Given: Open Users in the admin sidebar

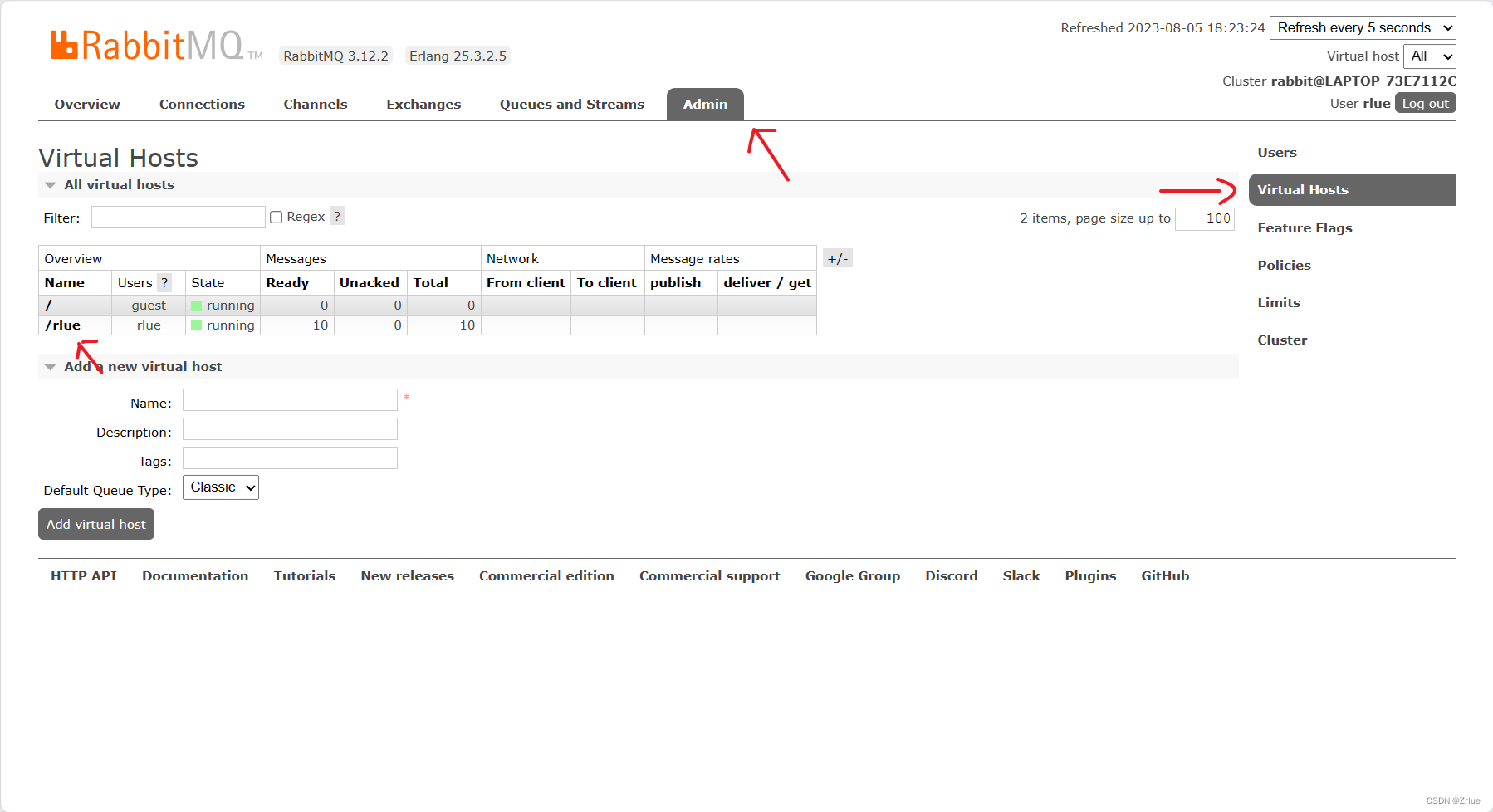Looking at the screenshot, I should point(1277,152).
